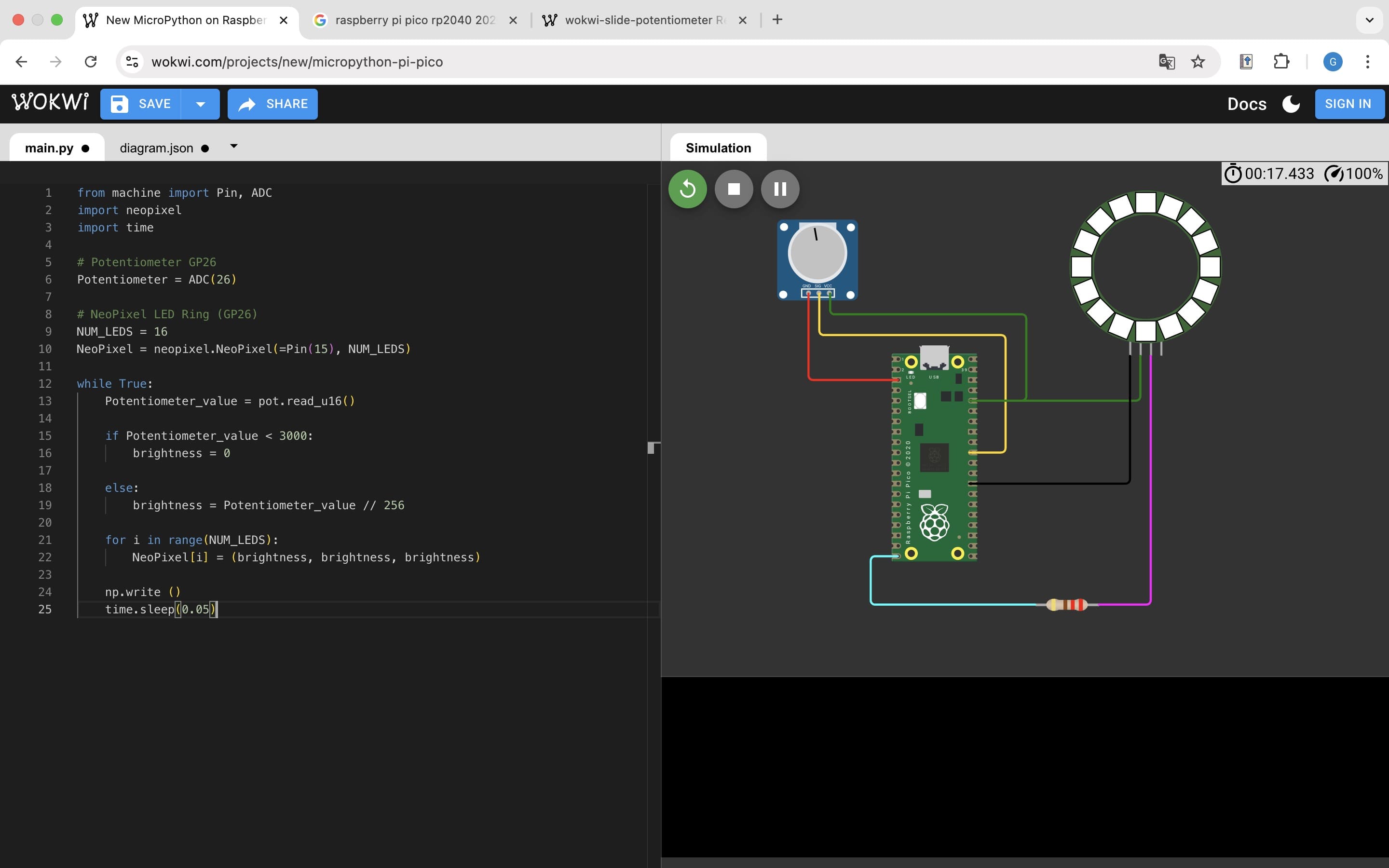Open the wokwi-slide-potentiometer browser tab
The width and height of the screenshot is (1389, 868).
[x=643, y=20]
